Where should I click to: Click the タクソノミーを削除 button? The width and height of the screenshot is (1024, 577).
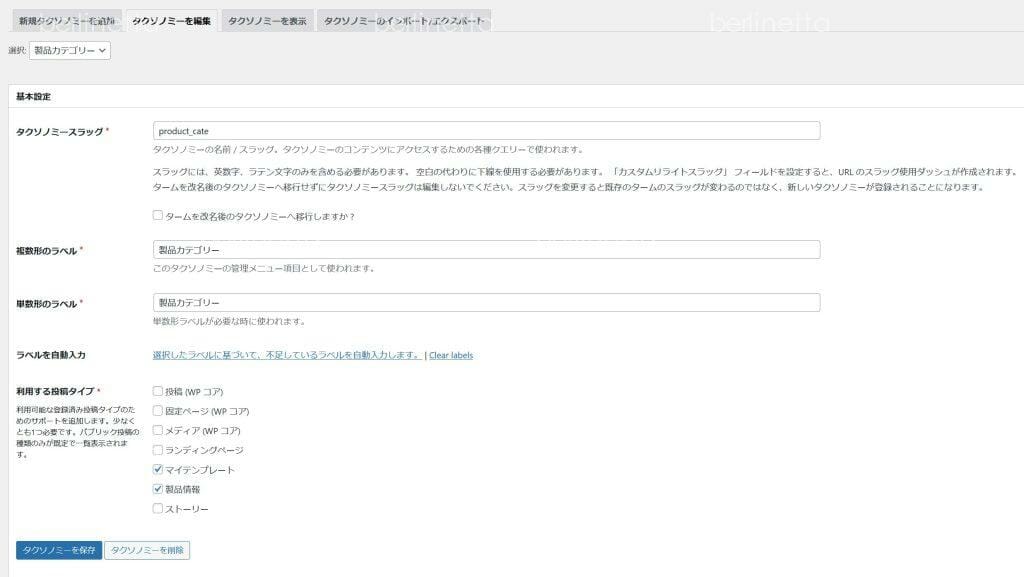click(x=147, y=550)
